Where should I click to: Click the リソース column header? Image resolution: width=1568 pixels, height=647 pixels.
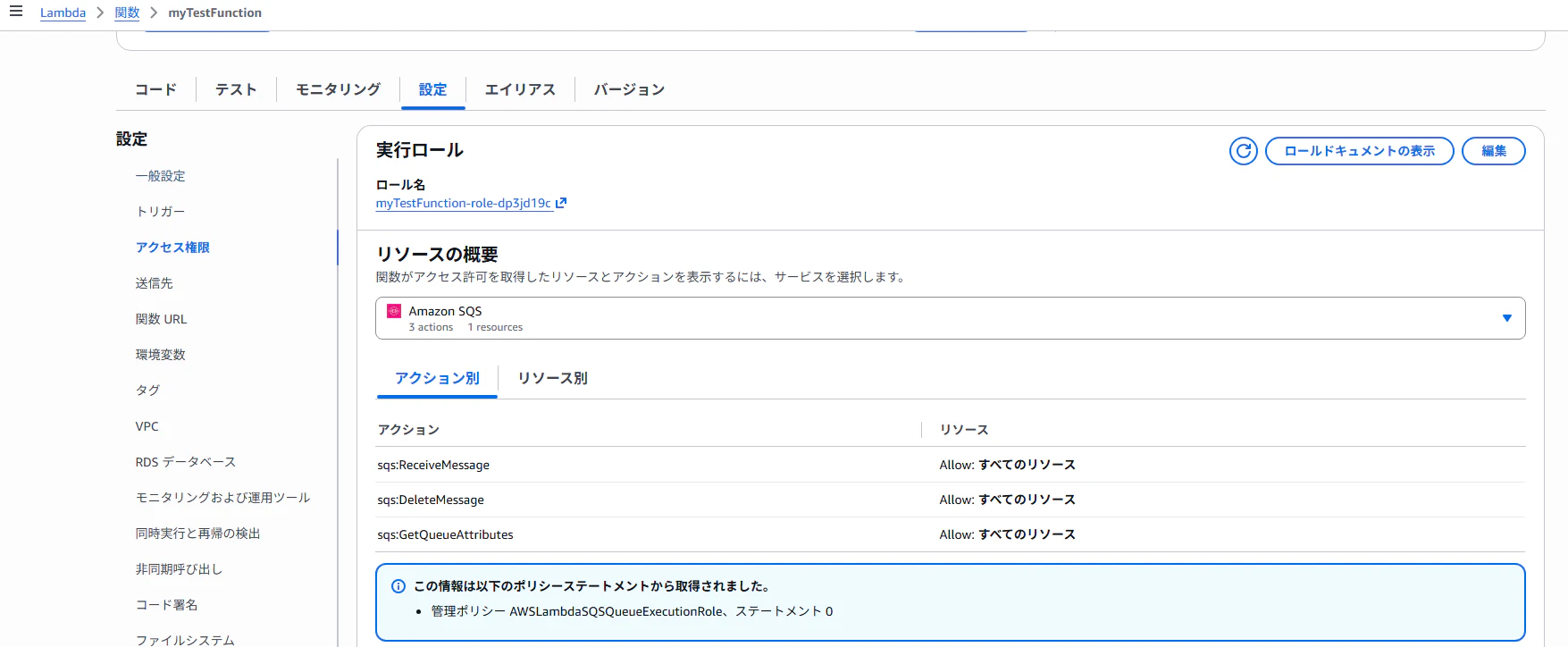pos(964,430)
